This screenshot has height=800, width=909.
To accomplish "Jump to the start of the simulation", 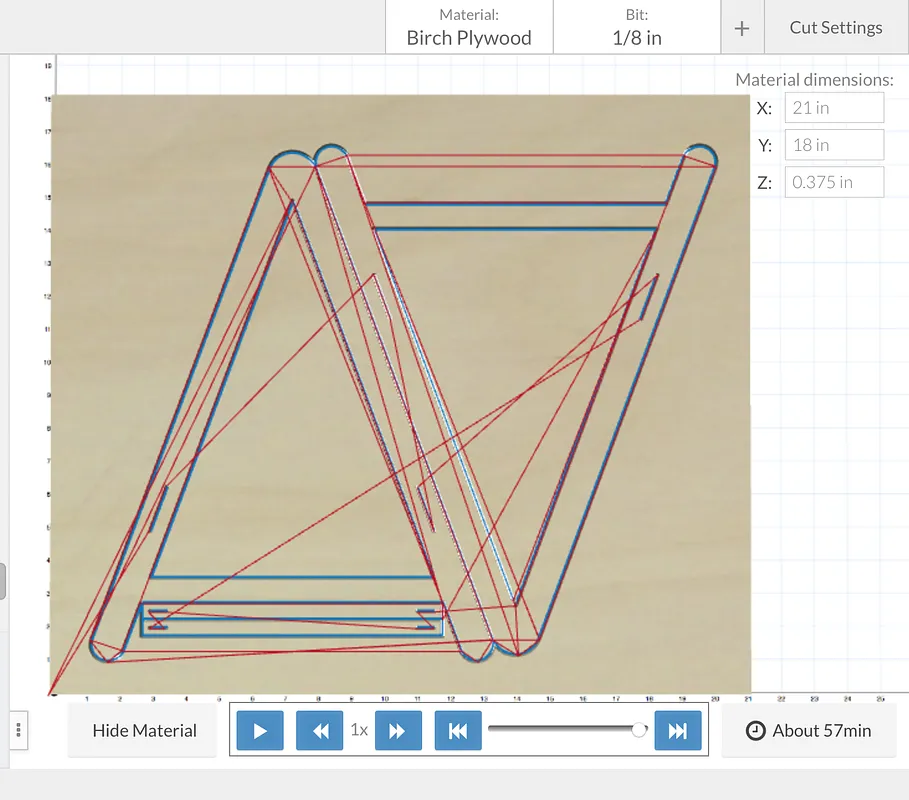I will pos(458,731).
